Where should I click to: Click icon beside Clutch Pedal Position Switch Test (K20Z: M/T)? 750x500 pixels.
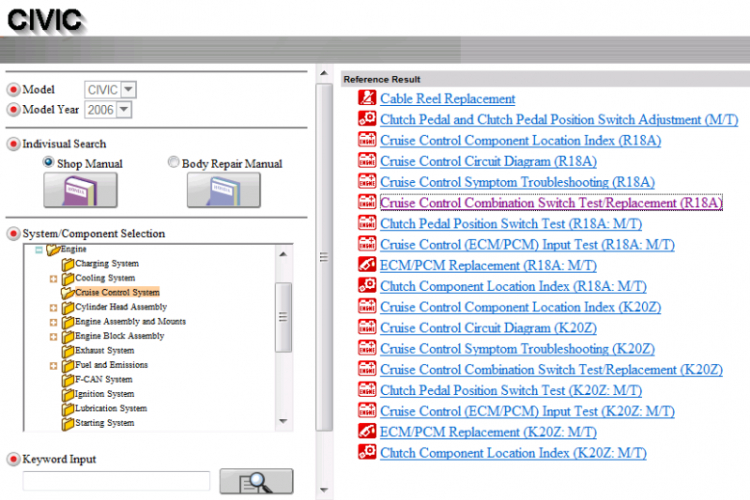click(x=367, y=389)
